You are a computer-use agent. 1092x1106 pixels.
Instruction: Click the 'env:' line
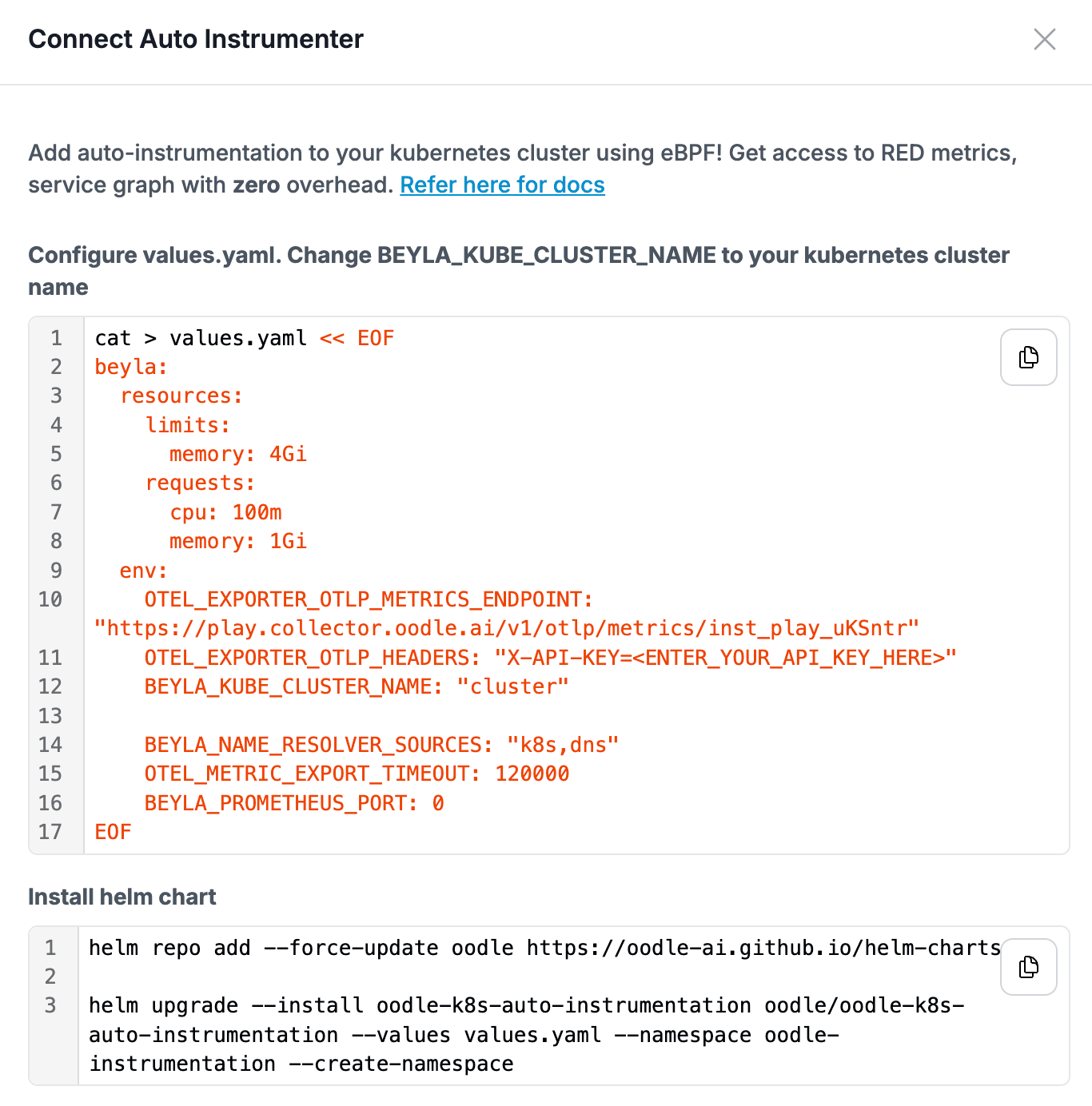[x=143, y=571]
